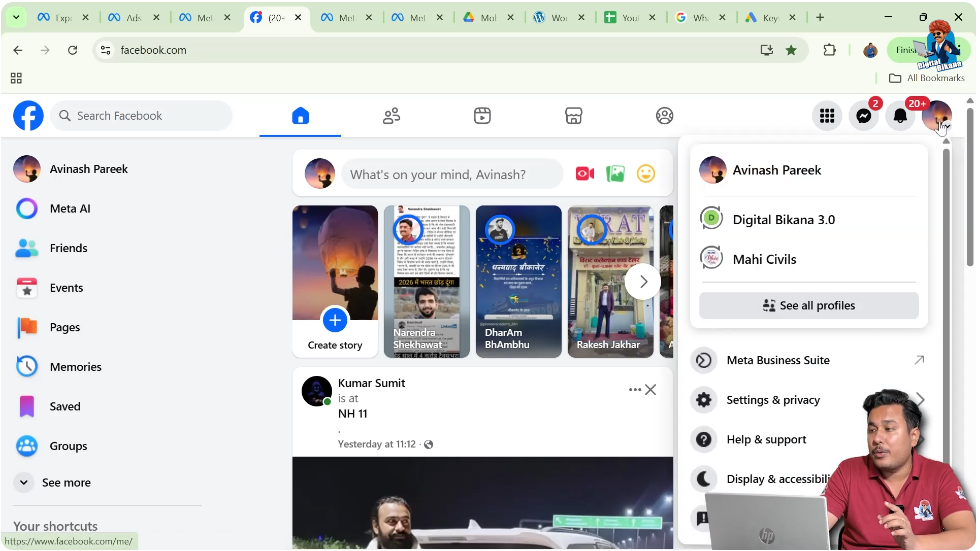980x551 pixels.
Task: Click the main page vertical scrollbar
Action: 970,186
